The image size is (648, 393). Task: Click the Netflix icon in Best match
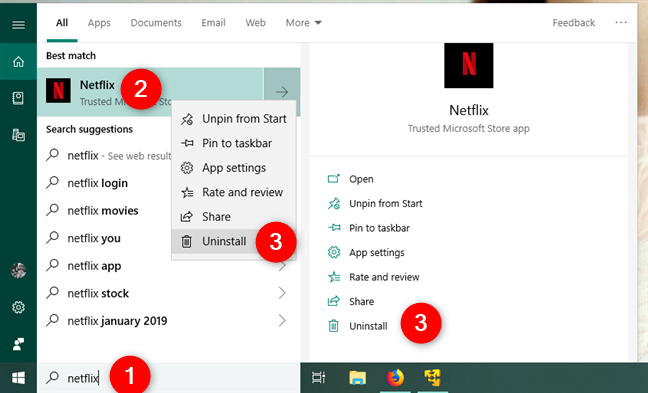pos(58,91)
